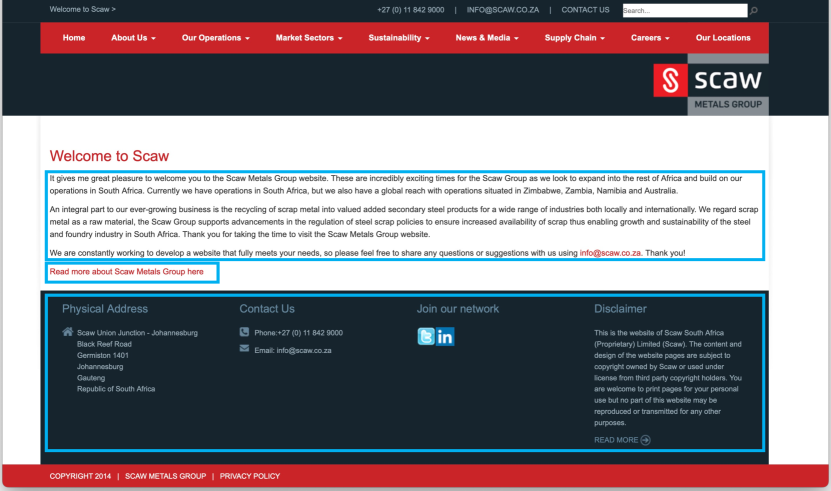Expand the Supply Chain dropdown menu
This screenshot has width=831, height=491.
[574, 38]
